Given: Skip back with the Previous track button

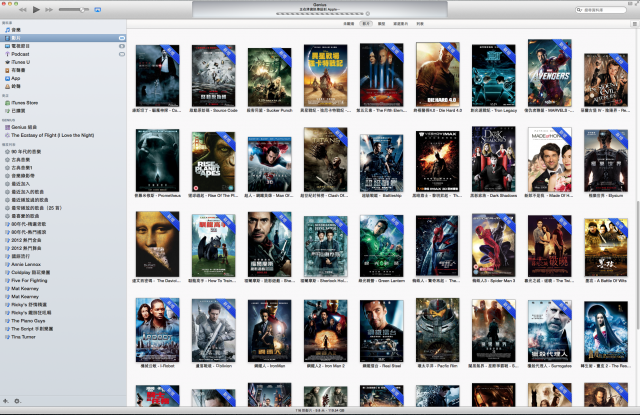Looking at the screenshot, I should (x=23, y=9).
